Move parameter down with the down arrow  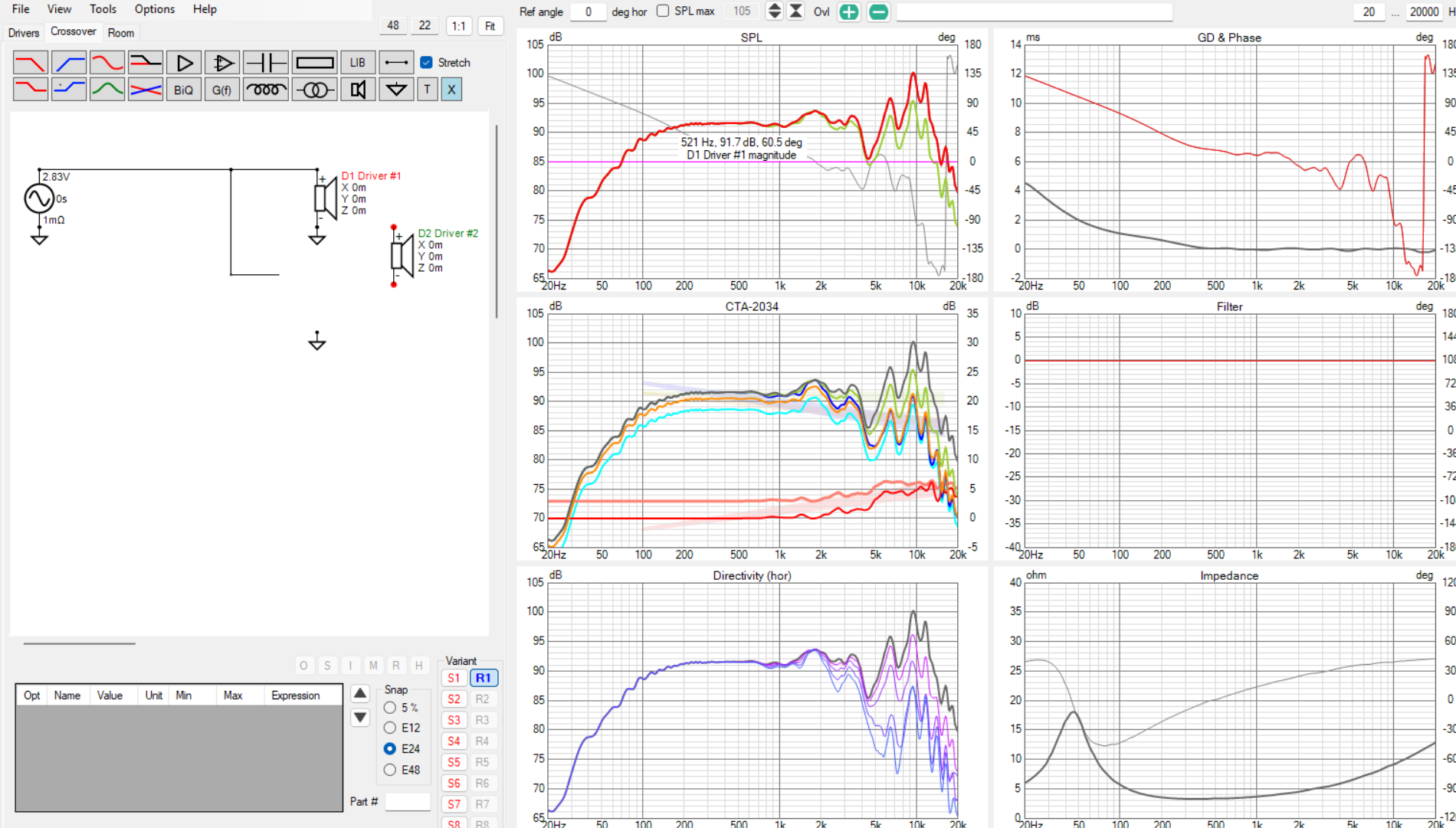tap(360, 718)
